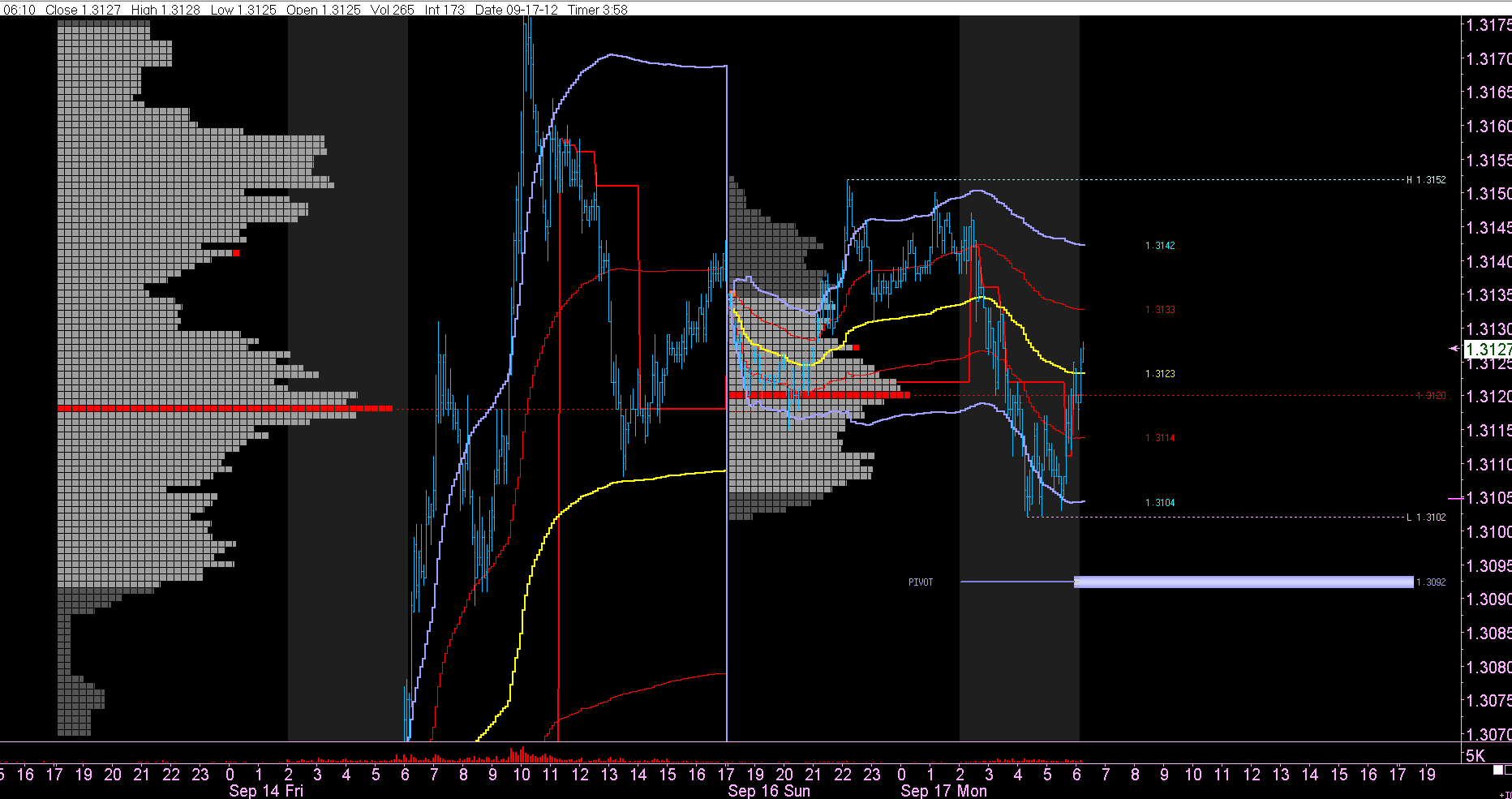This screenshot has height=799, width=1512.
Task: Click the L 1.3102 session low label
Action: coord(1426,518)
